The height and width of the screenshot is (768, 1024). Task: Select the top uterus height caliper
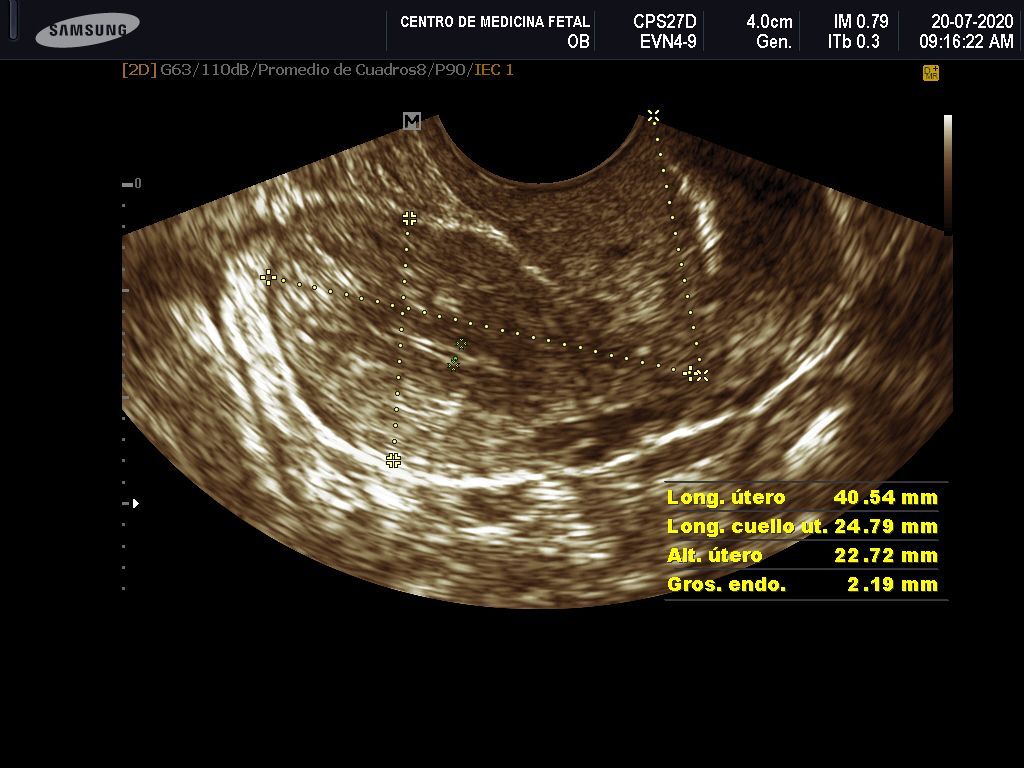click(x=409, y=218)
